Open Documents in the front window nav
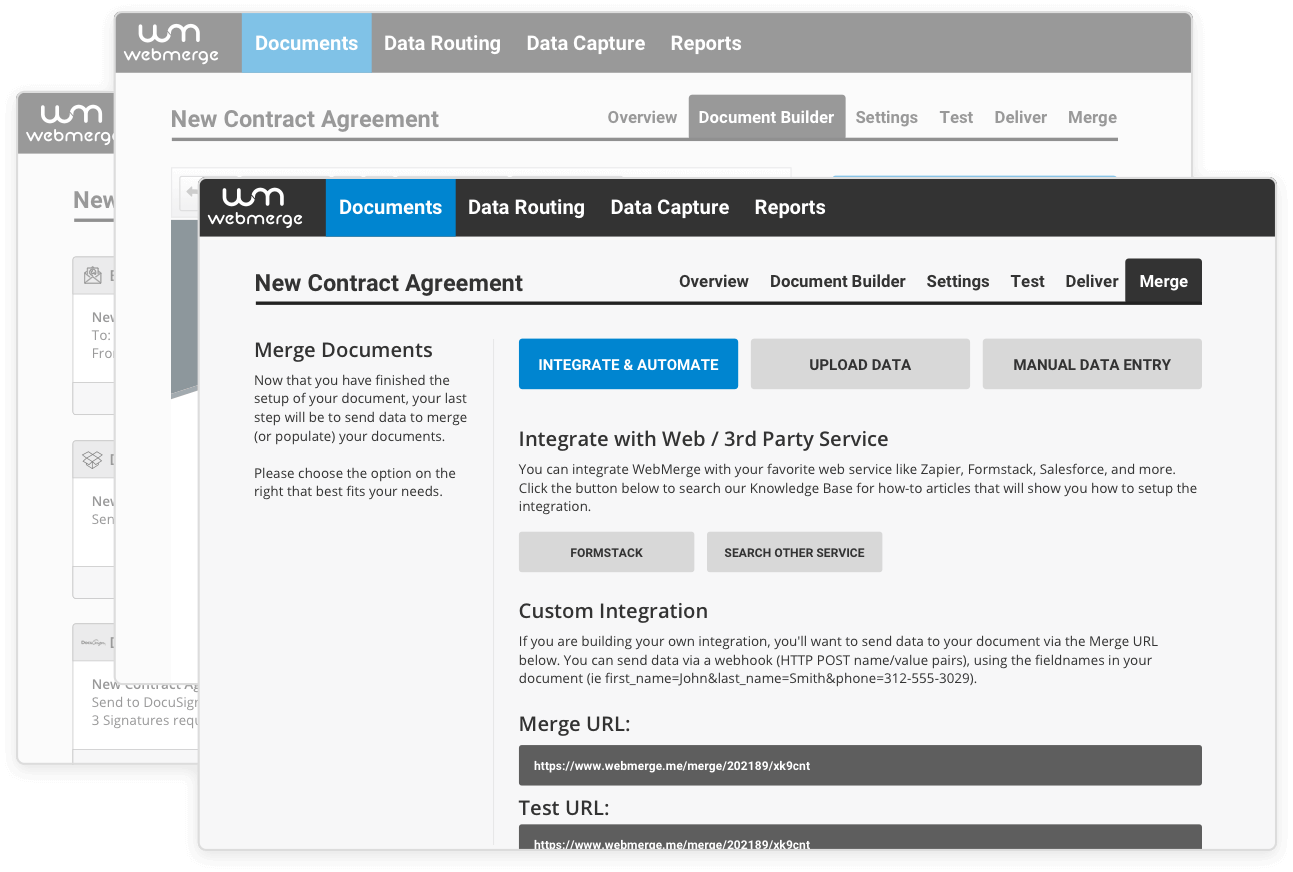 coord(390,207)
